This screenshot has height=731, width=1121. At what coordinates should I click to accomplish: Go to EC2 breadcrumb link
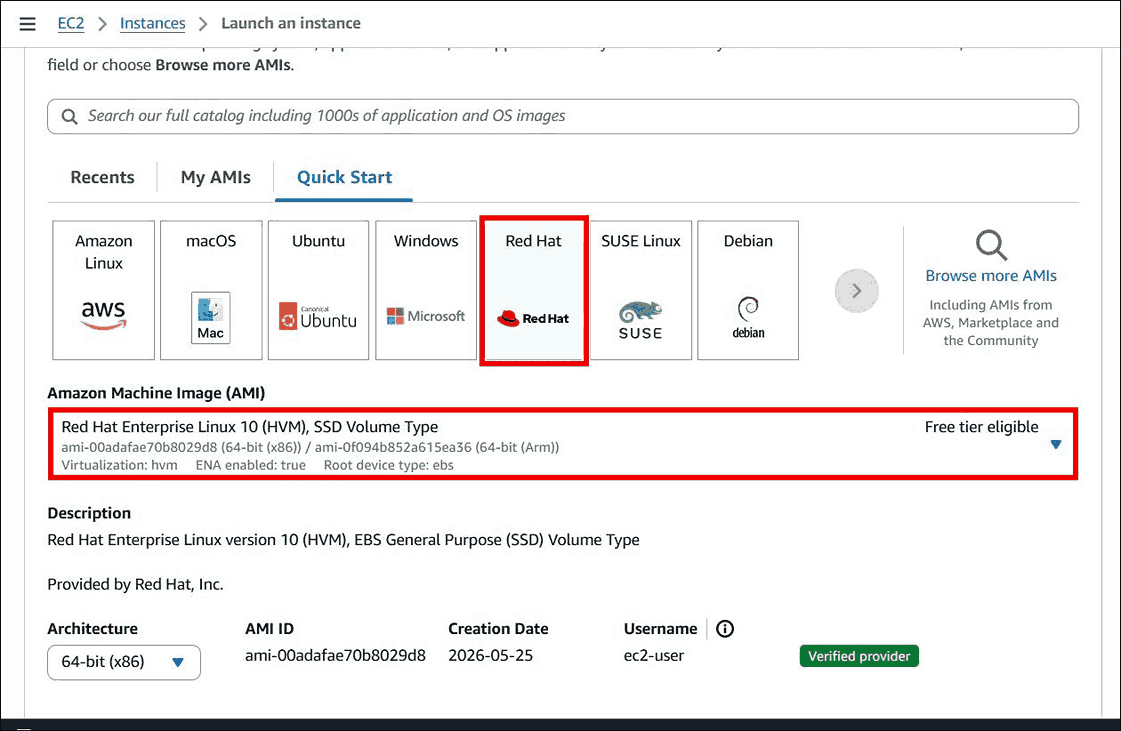[x=71, y=24]
